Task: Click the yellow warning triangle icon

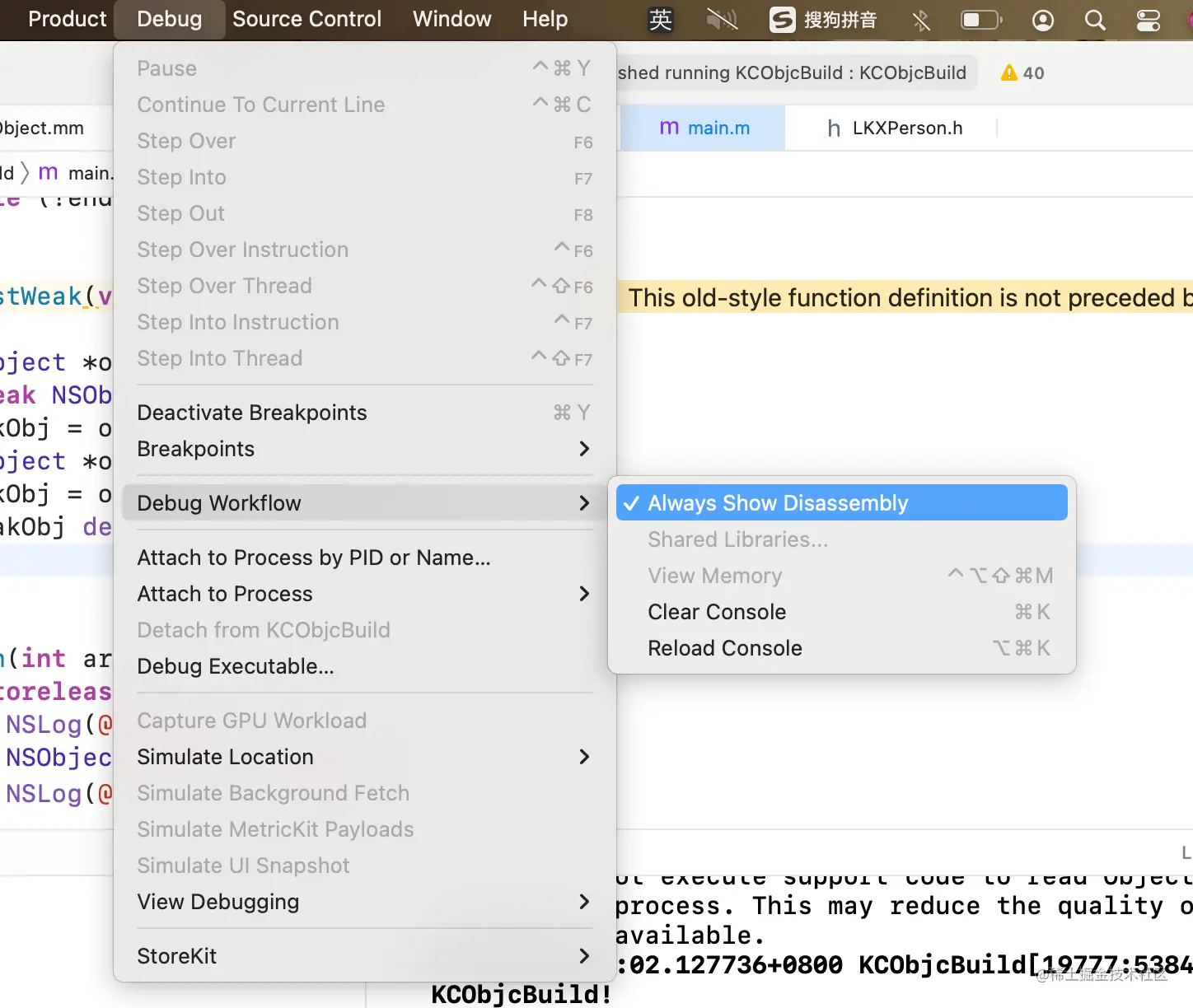Action: (1008, 73)
